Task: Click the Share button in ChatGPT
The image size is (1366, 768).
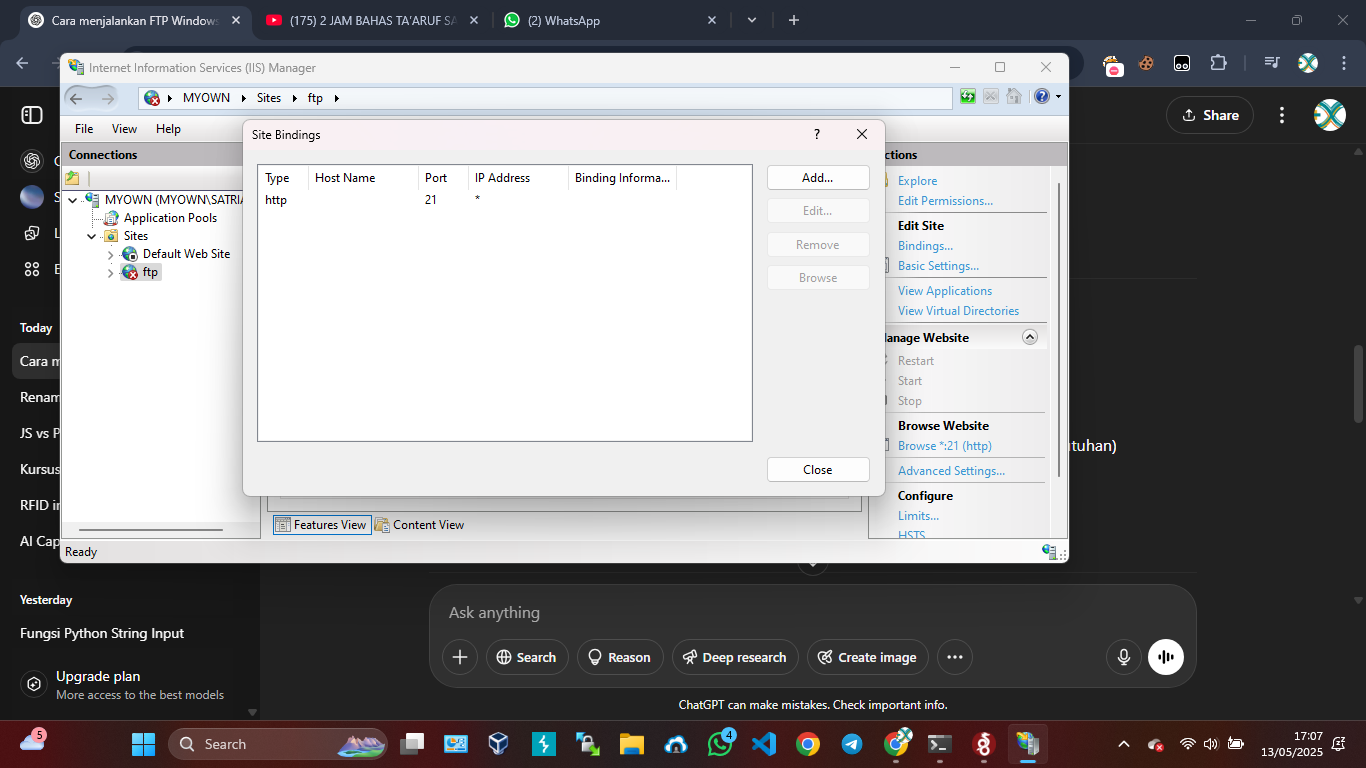Action: (x=1210, y=115)
